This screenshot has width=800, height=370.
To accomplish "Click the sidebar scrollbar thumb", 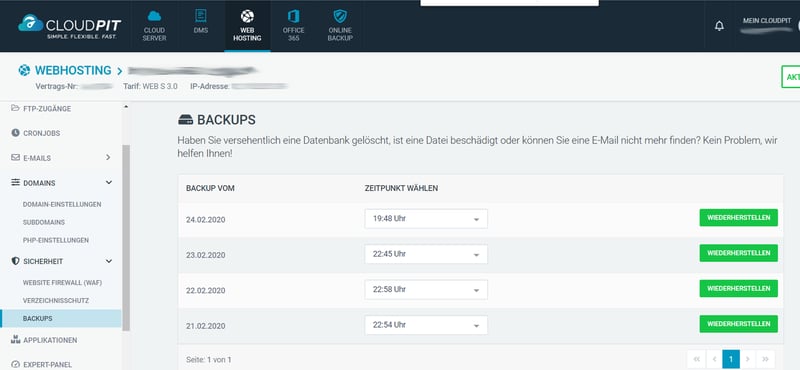I will pyautogui.click(x=126, y=238).
